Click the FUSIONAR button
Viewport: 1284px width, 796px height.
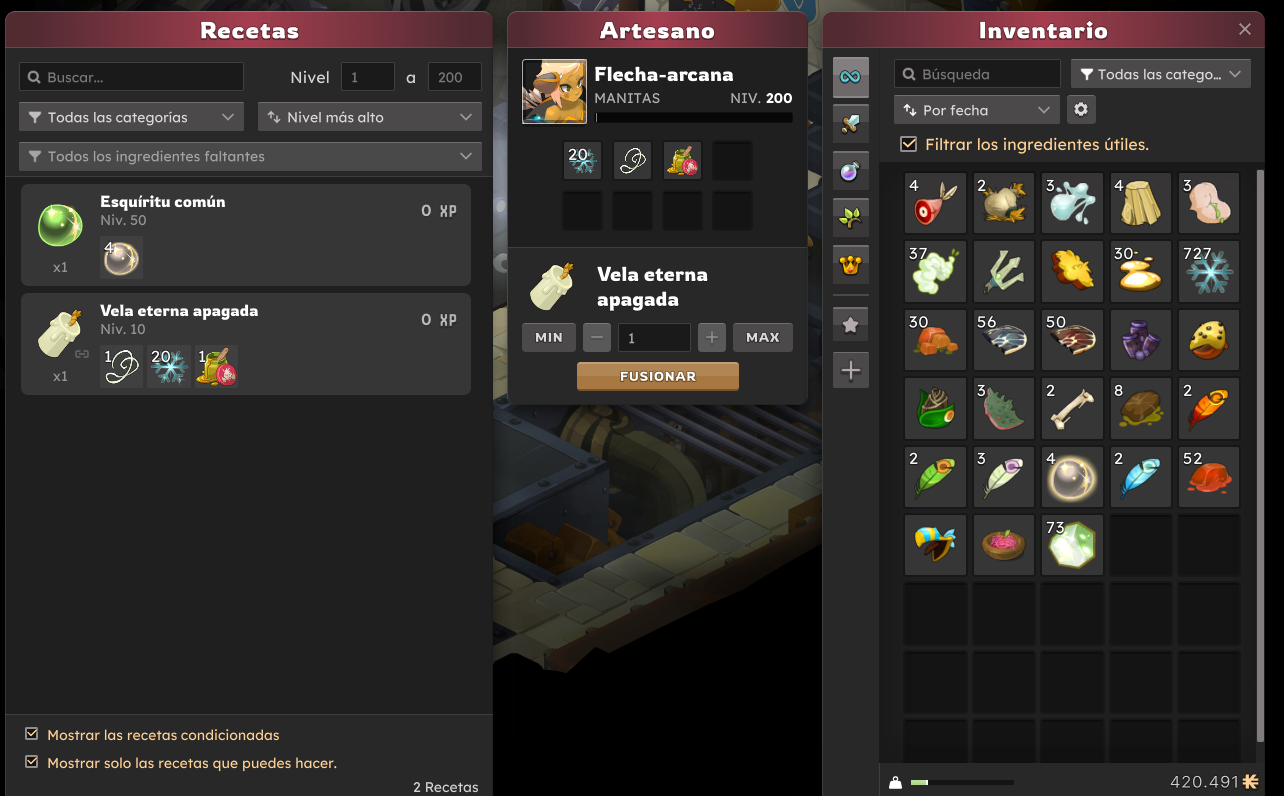(x=658, y=376)
